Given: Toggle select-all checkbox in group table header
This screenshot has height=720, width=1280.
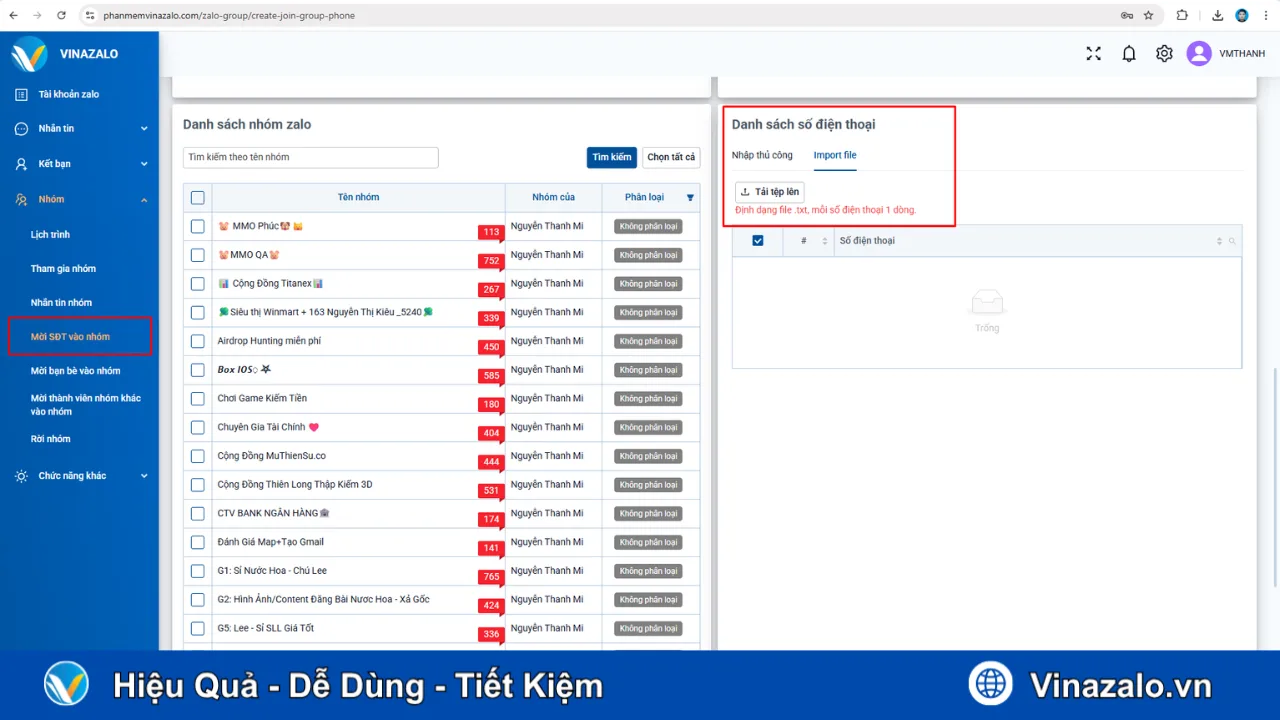Looking at the screenshot, I should [198, 198].
